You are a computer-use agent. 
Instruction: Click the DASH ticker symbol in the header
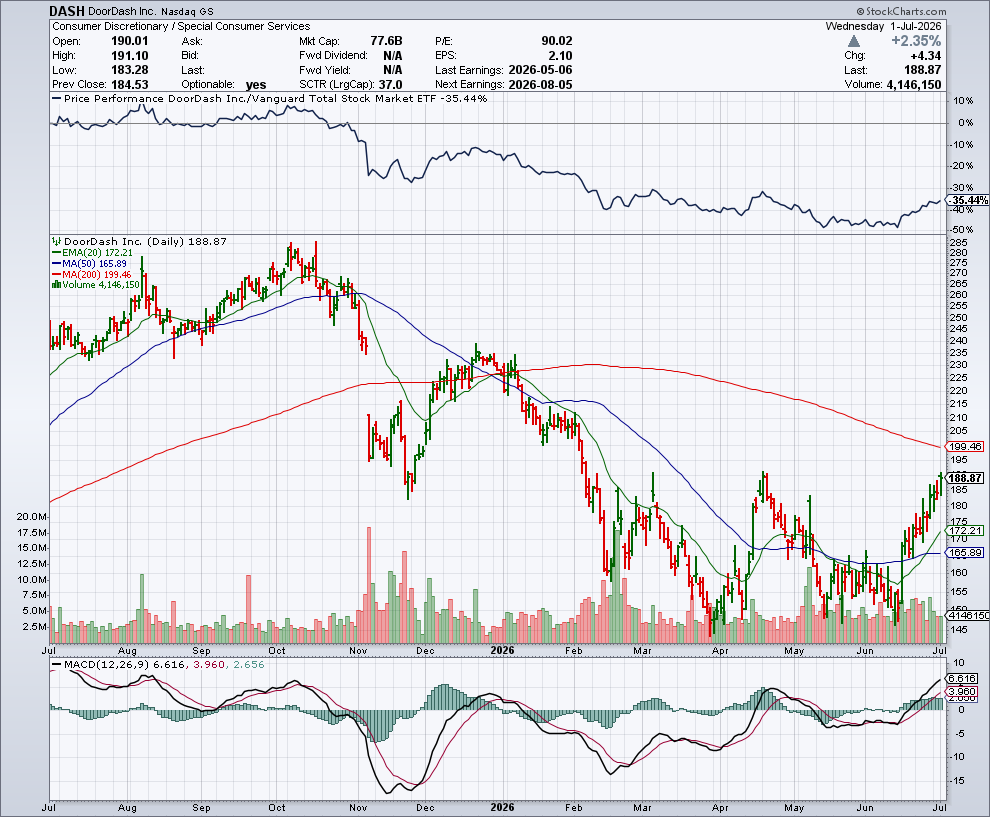[x=67, y=11]
